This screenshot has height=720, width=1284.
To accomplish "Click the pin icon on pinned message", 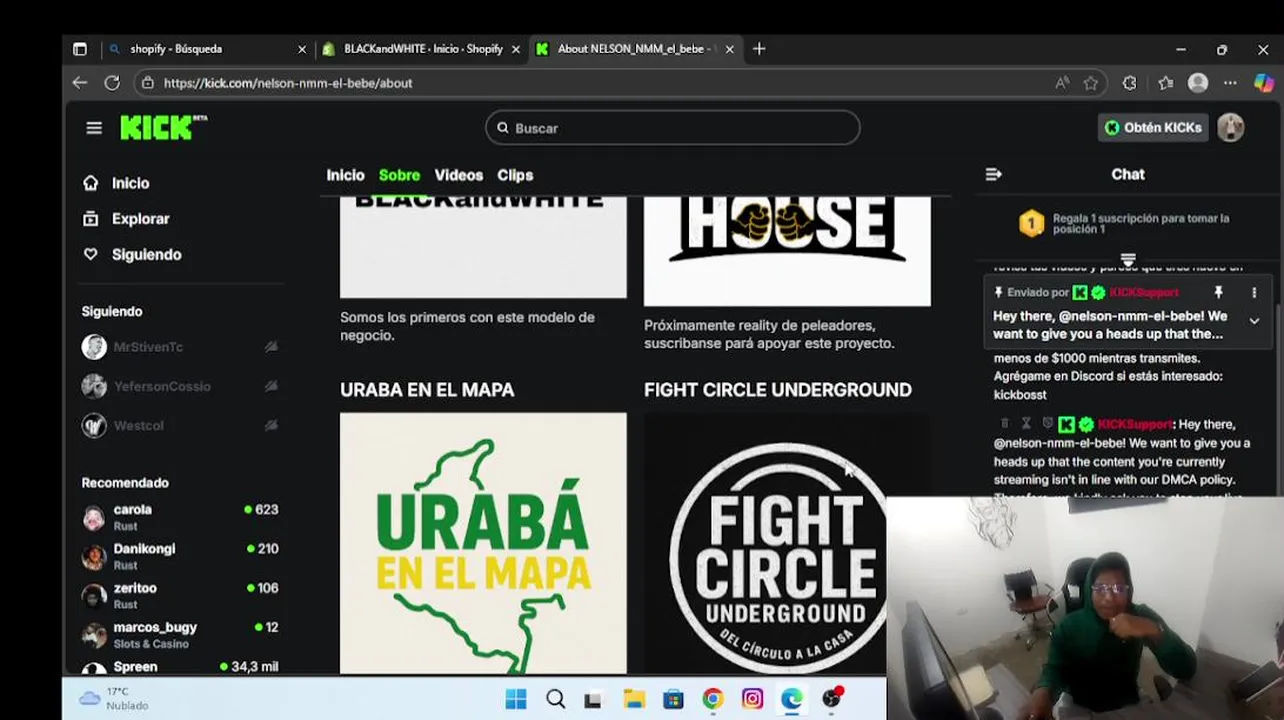I will click(1218, 292).
